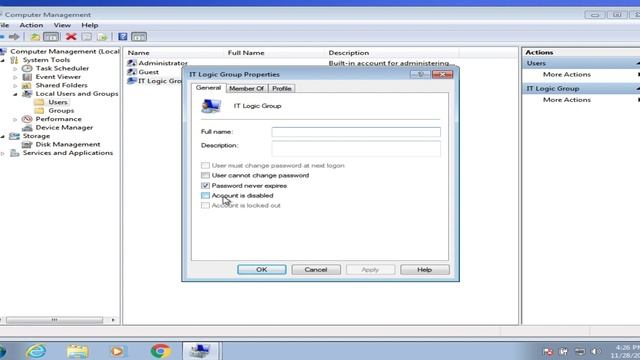The width and height of the screenshot is (640, 360).
Task: Select the Disk Management icon
Action: [27, 144]
